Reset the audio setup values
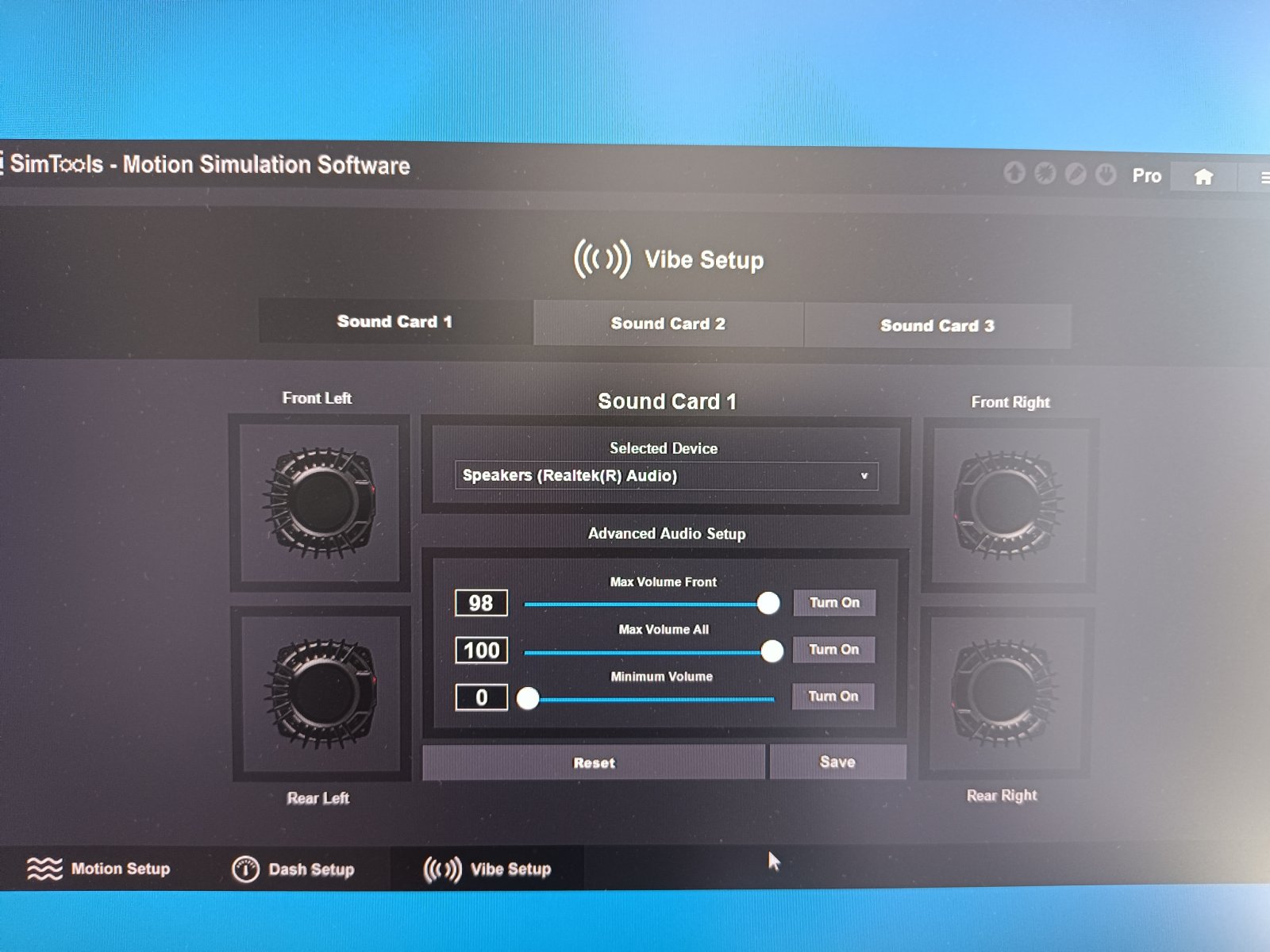 [x=594, y=762]
